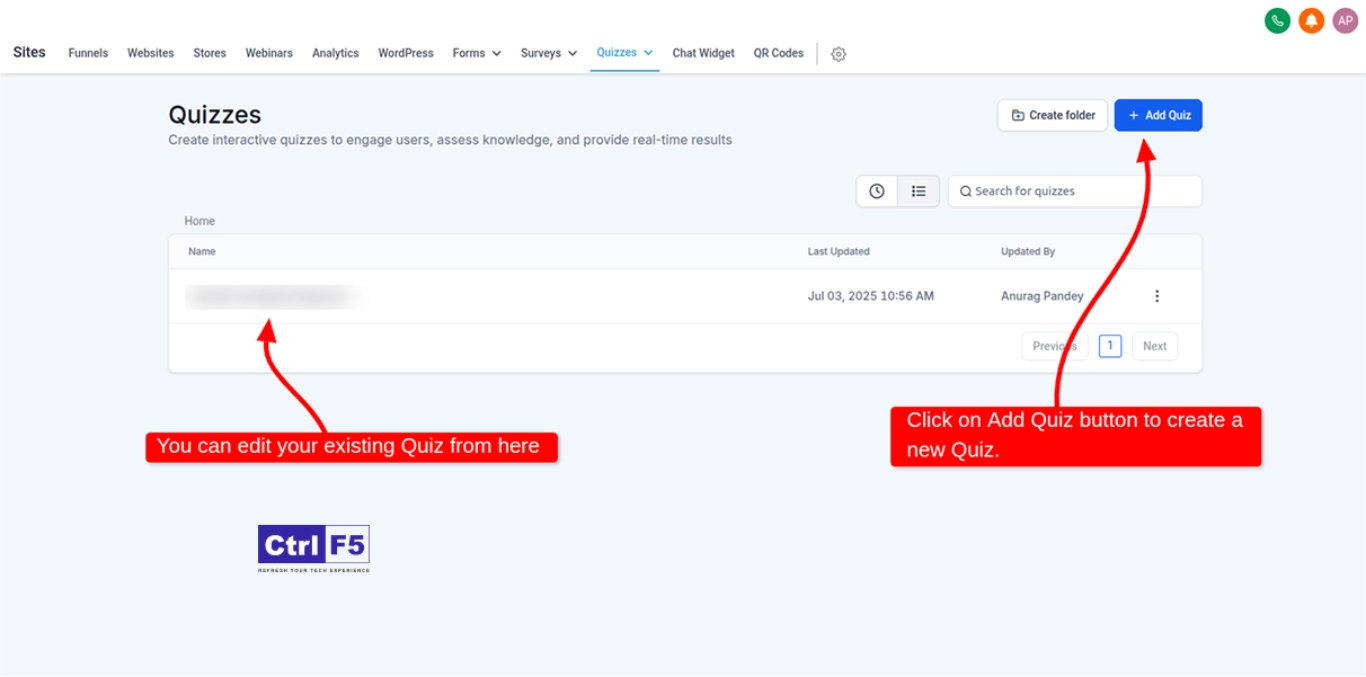1366x677 pixels.
Task: Open the orange notifications bell
Action: click(x=1311, y=21)
